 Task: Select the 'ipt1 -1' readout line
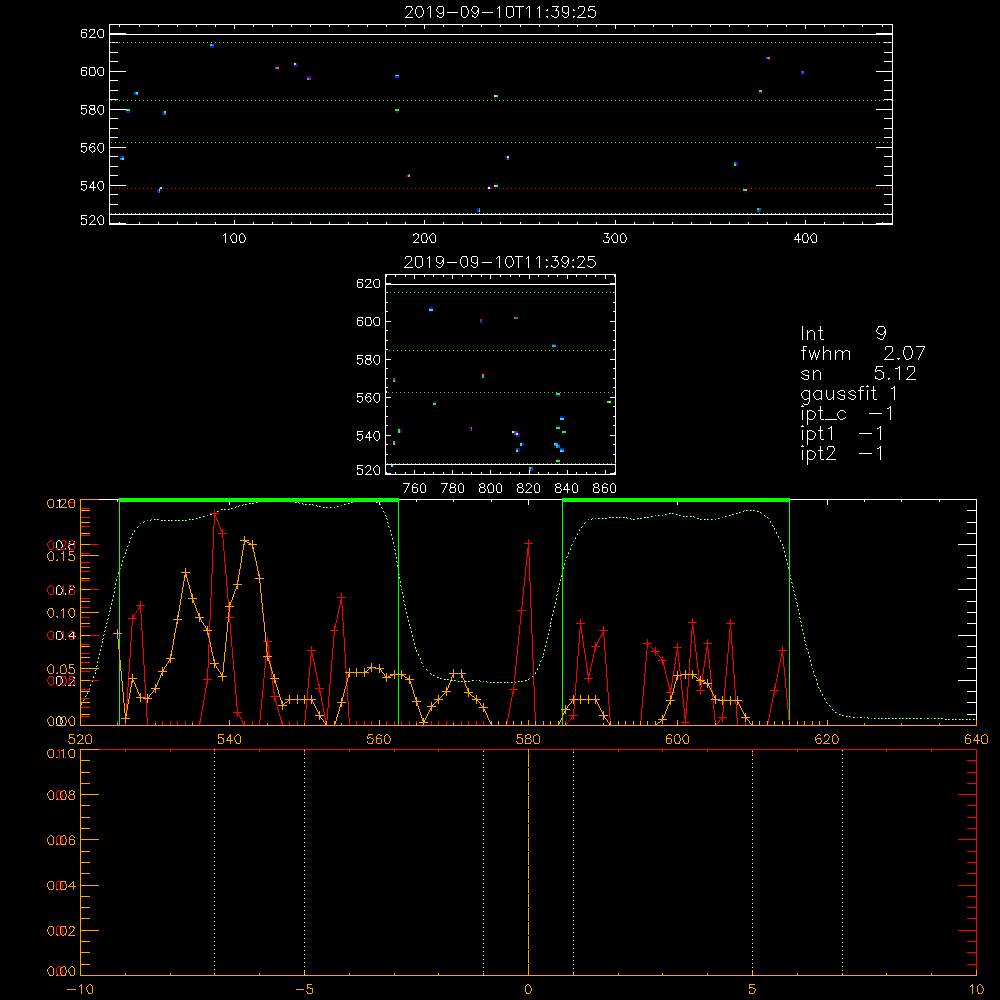[x=842, y=434]
